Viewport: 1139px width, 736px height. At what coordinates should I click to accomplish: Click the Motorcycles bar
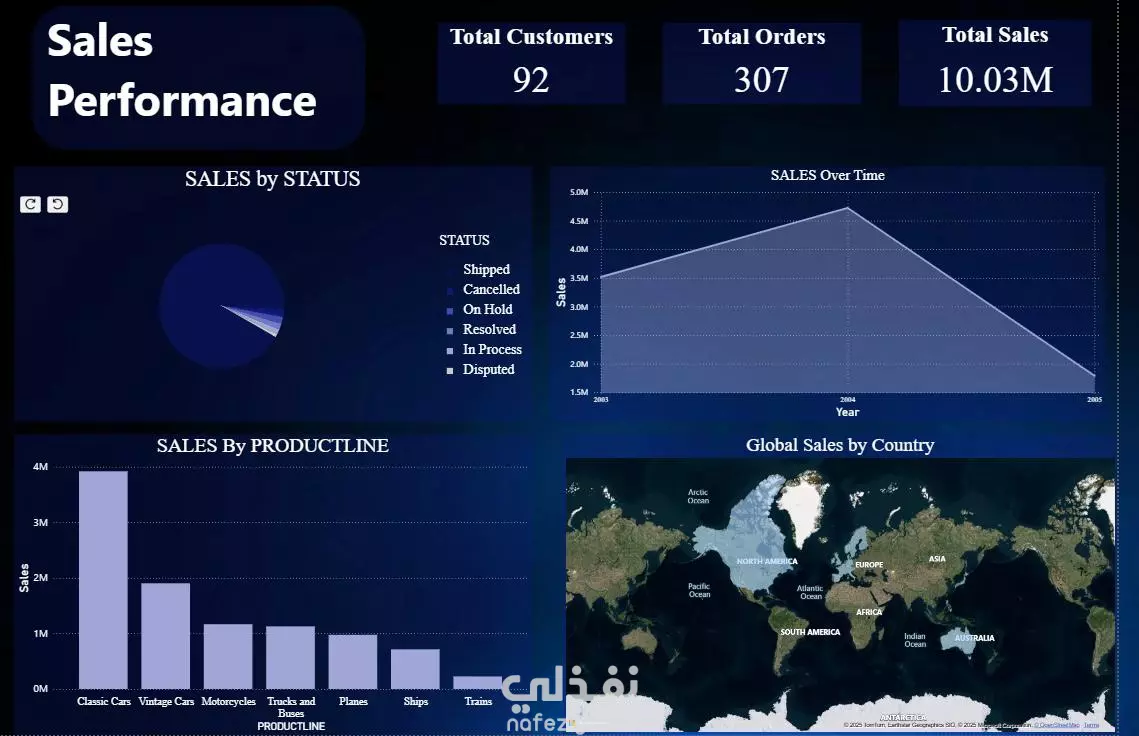tap(228, 656)
